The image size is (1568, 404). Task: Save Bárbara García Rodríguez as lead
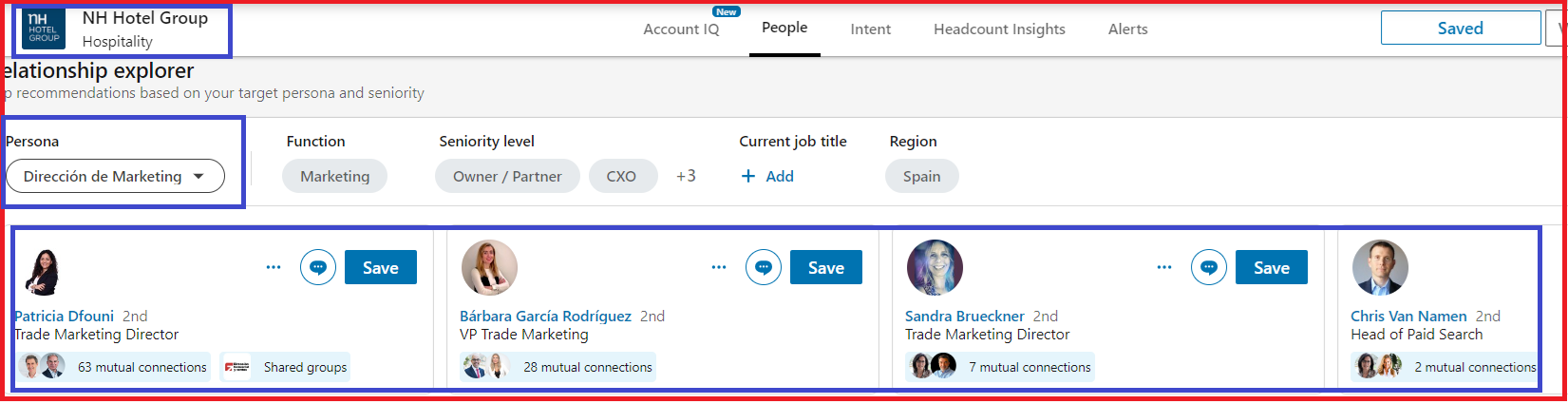pos(826,268)
